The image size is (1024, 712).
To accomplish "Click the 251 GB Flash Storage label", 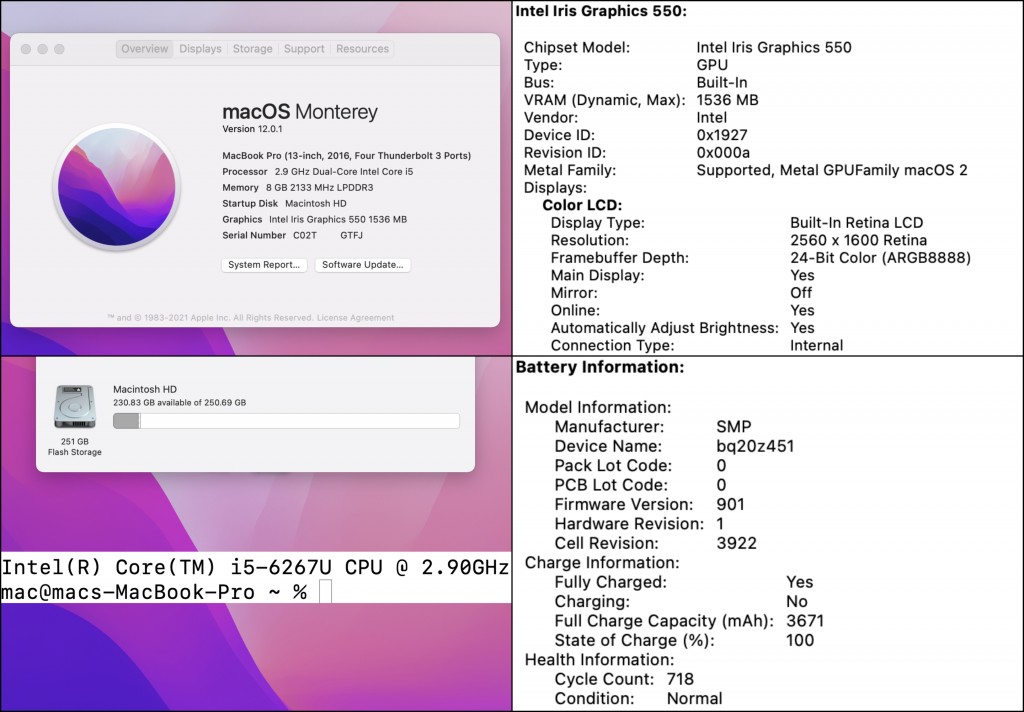I will click(75, 446).
